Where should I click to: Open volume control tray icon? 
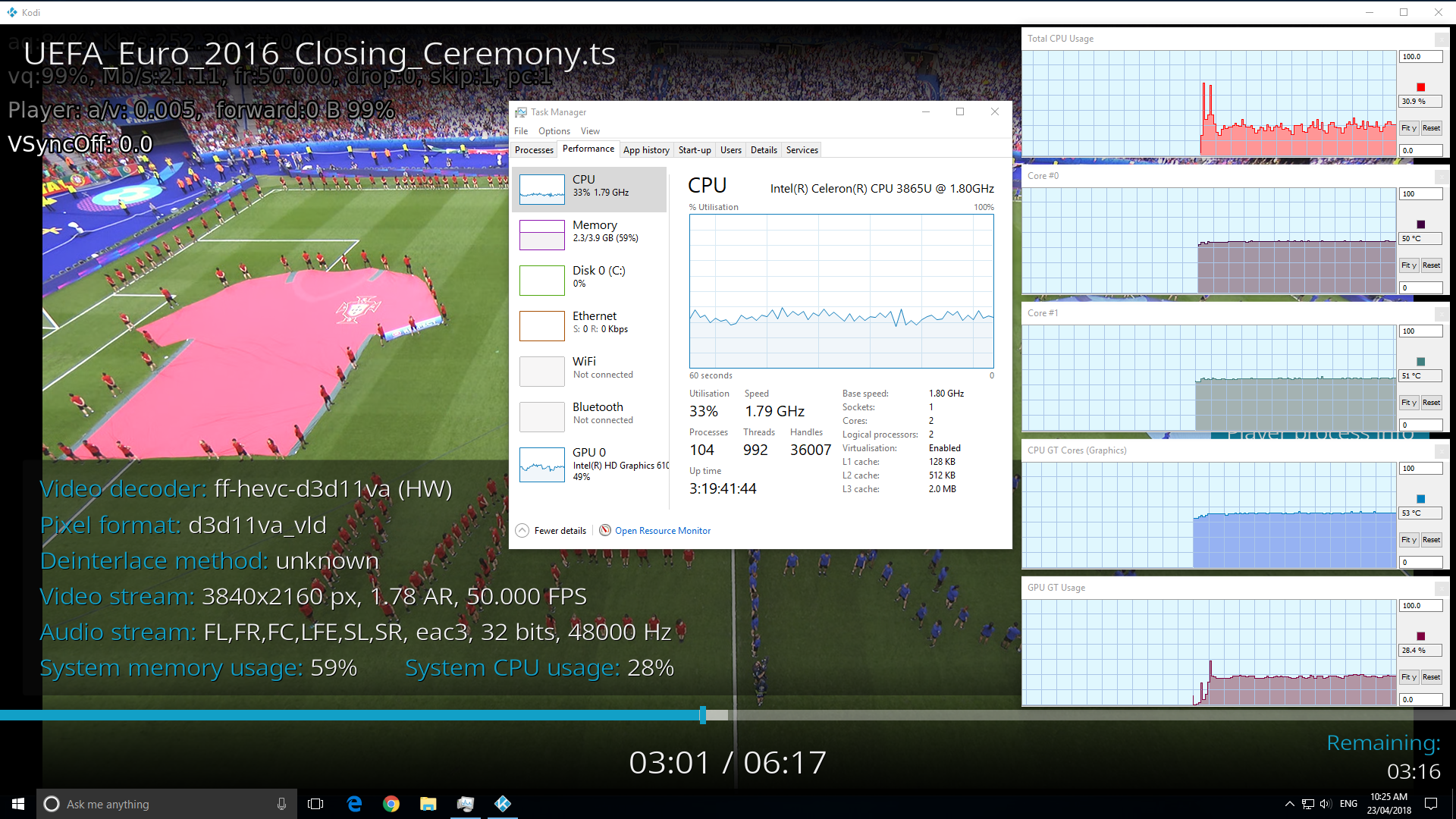tap(1326, 804)
